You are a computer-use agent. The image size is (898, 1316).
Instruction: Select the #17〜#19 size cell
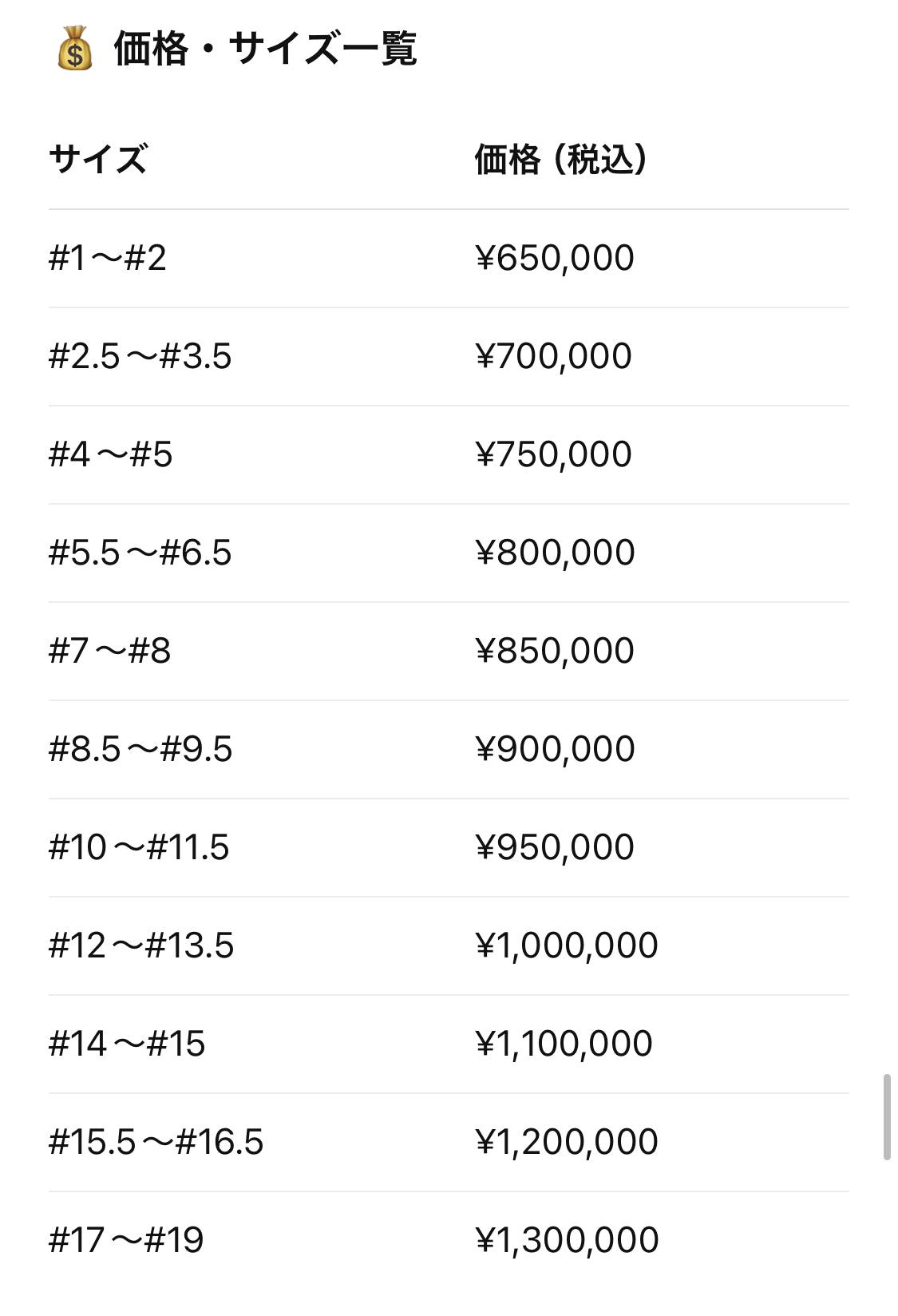126,1240
